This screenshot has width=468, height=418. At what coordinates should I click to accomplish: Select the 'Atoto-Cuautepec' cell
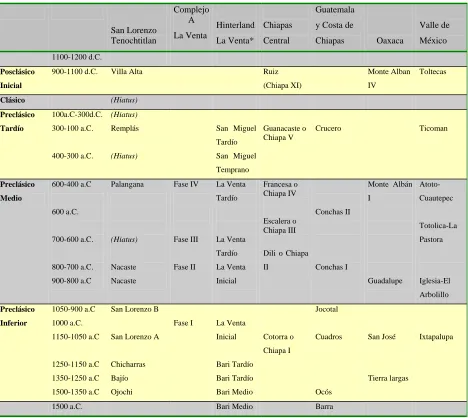(436, 191)
